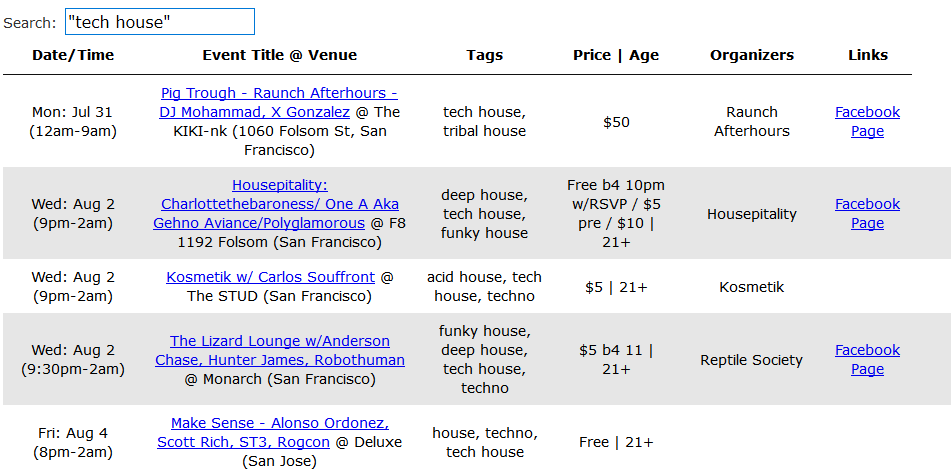Open Kosmetik w/ Carlos Souffront event link
The height and width of the screenshot is (476, 951).
click(270, 277)
